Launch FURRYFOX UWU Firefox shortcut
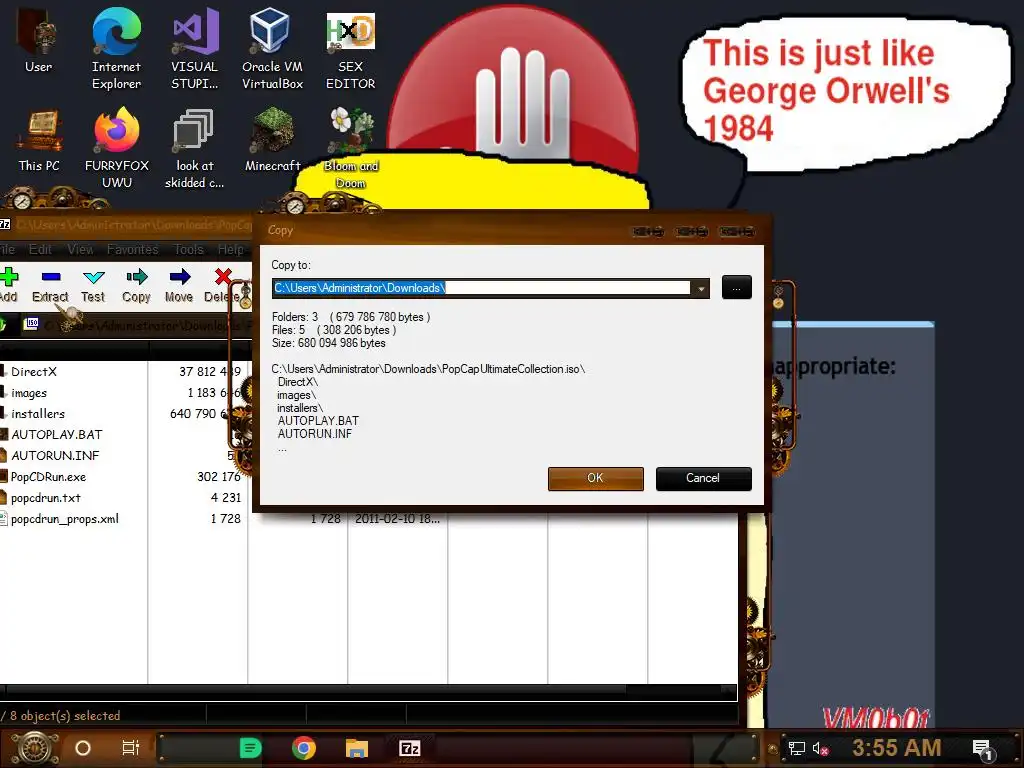1024x768 pixels. click(117, 149)
